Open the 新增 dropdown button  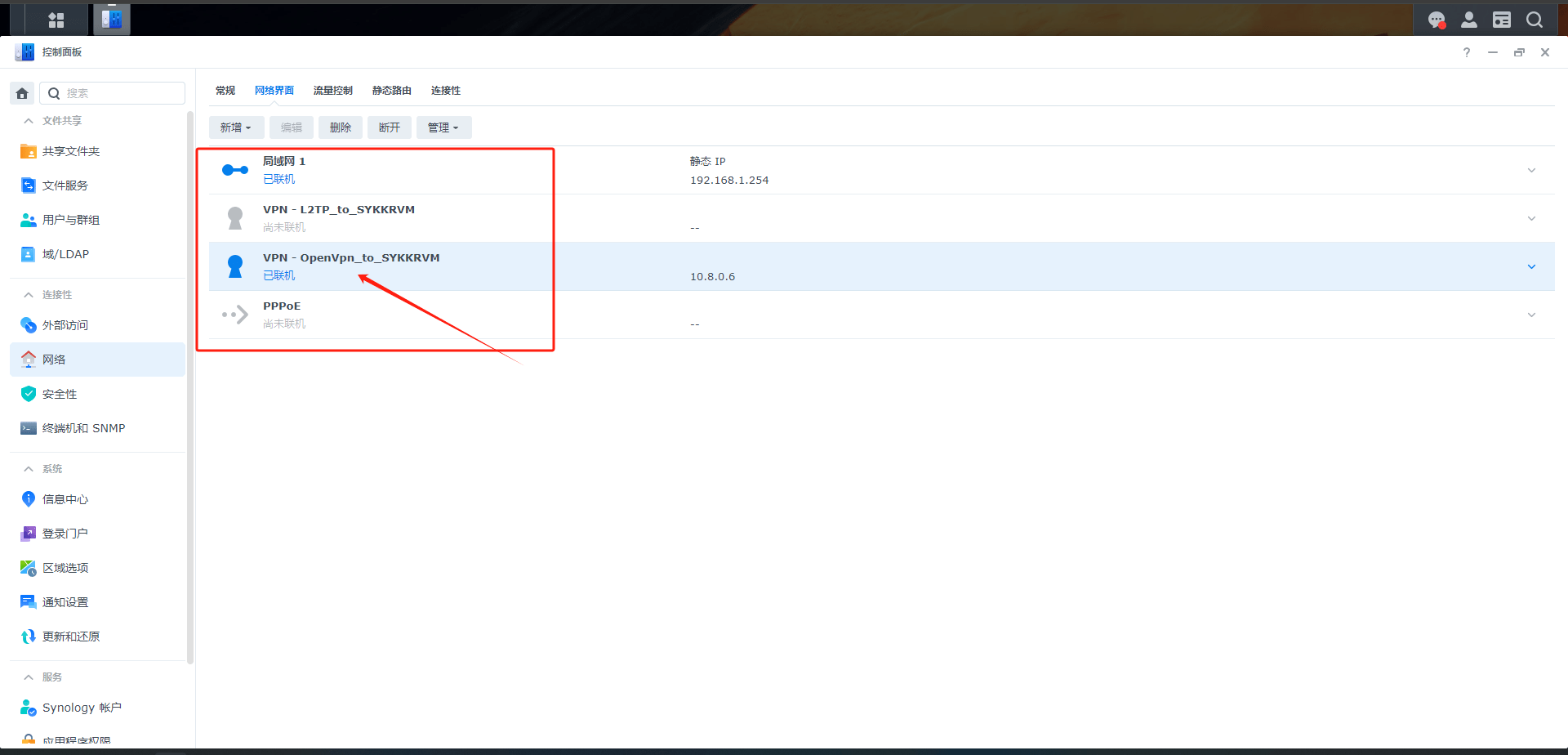point(236,127)
